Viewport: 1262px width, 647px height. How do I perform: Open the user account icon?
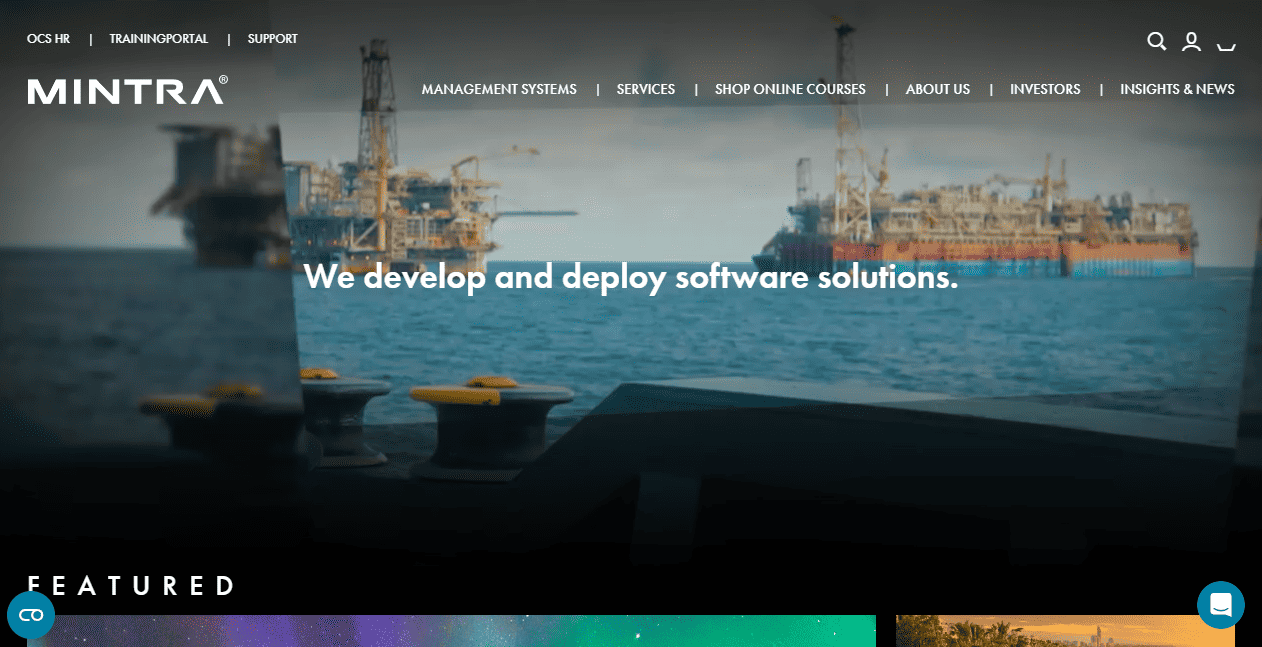1191,41
